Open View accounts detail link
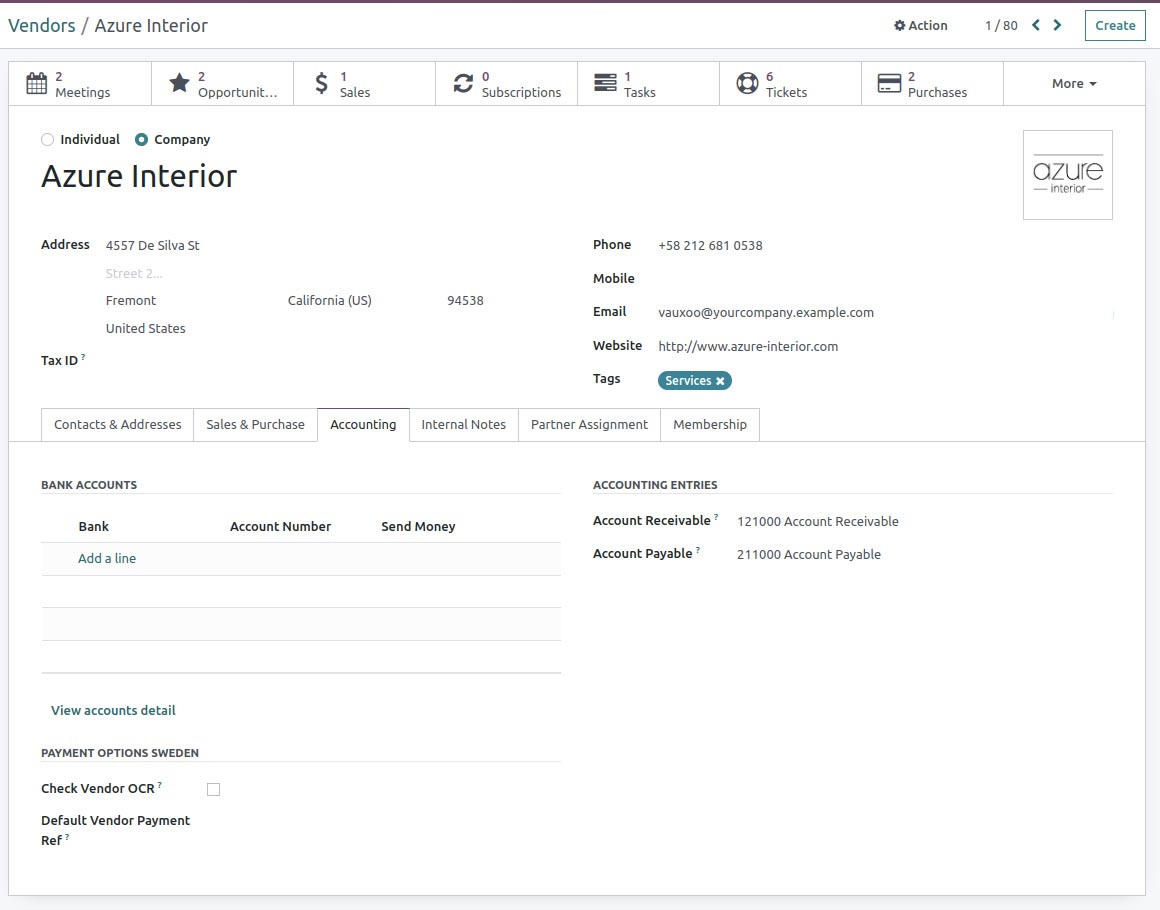This screenshot has height=910, width=1160. [x=113, y=710]
